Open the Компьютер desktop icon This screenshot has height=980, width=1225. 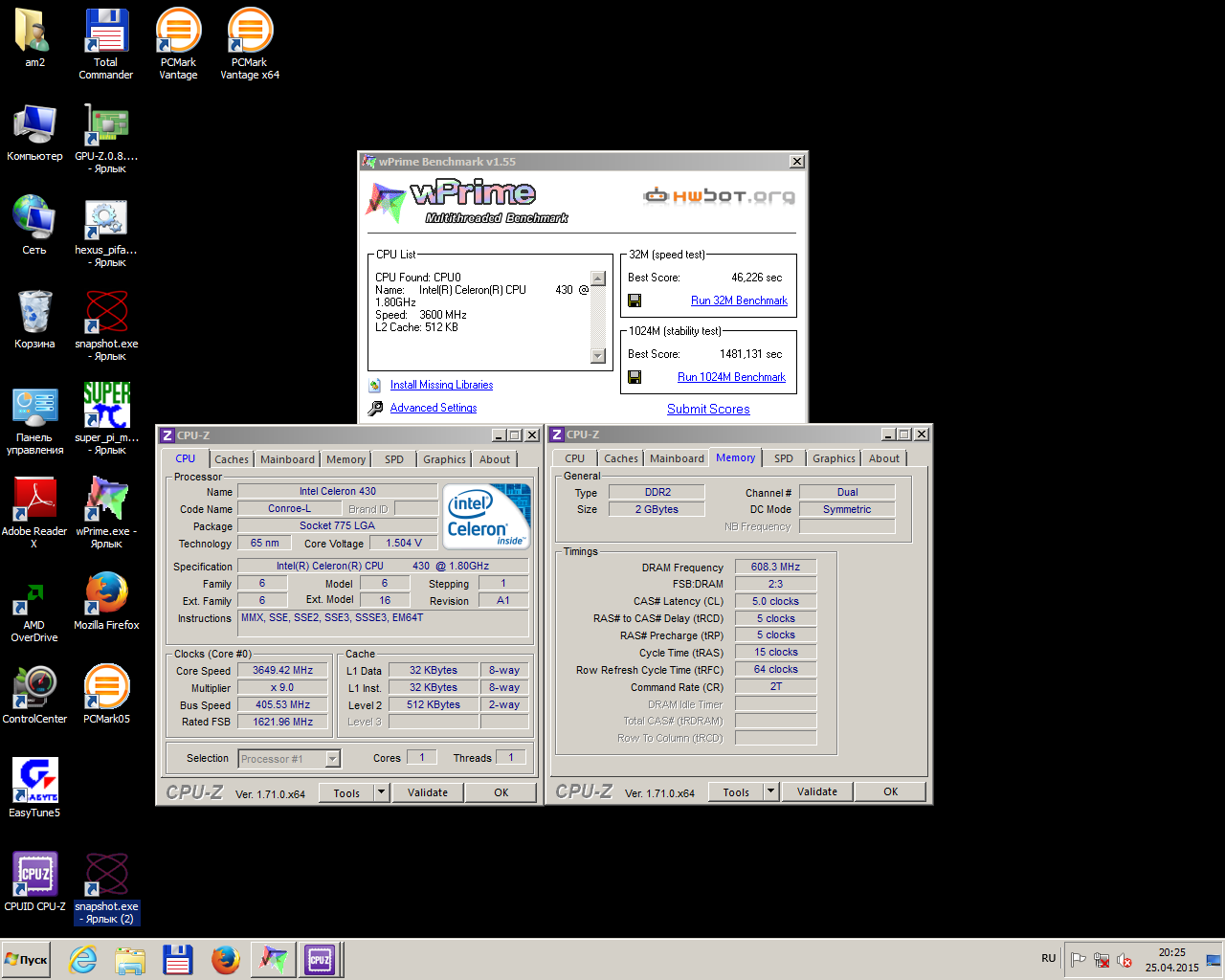34,133
